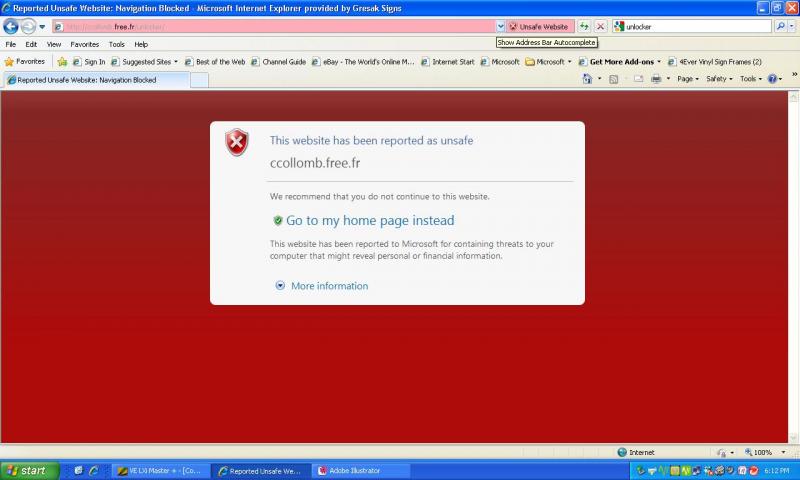800x480 pixels.
Task: Switch to VE LXi Master taskbar window
Action: [x=161, y=471]
